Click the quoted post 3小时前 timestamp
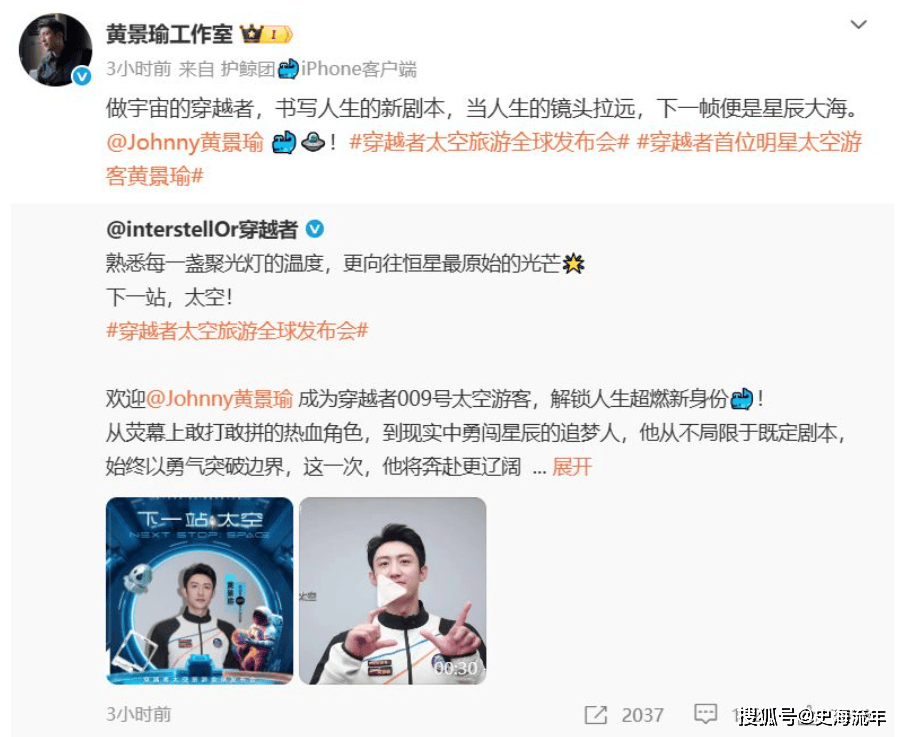 click(x=139, y=714)
